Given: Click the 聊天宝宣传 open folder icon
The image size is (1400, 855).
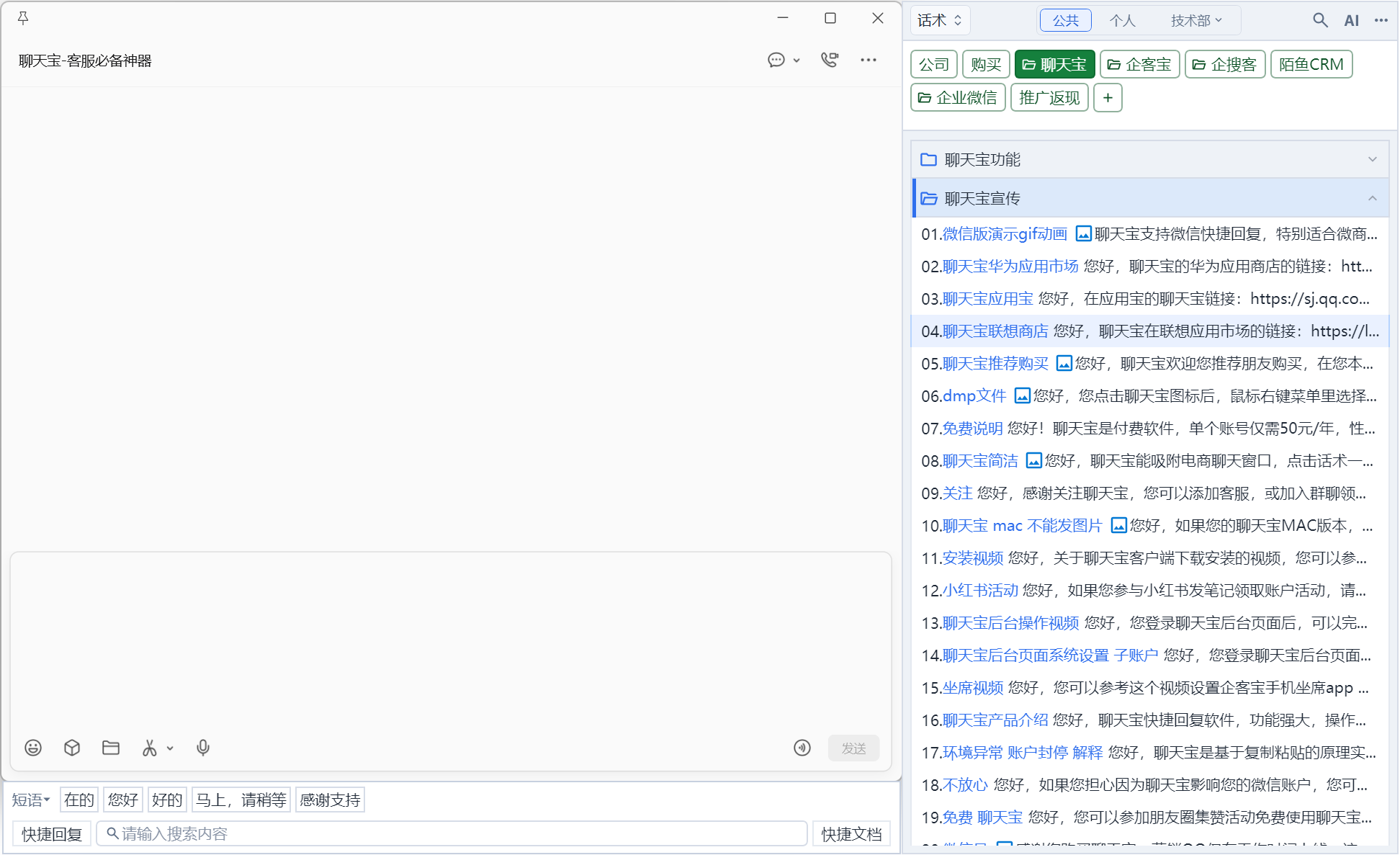Looking at the screenshot, I should point(929,199).
